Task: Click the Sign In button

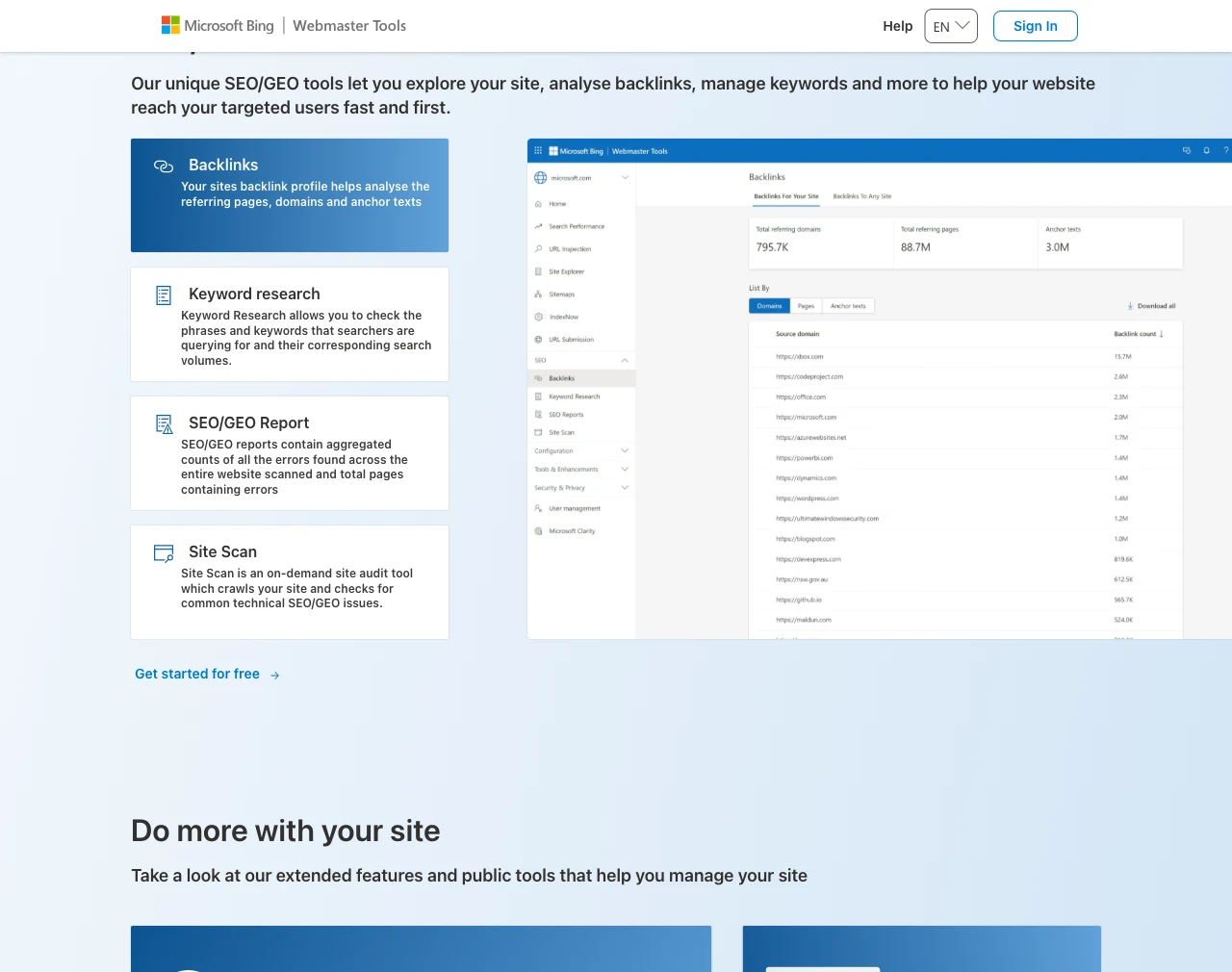Action: (x=1036, y=26)
